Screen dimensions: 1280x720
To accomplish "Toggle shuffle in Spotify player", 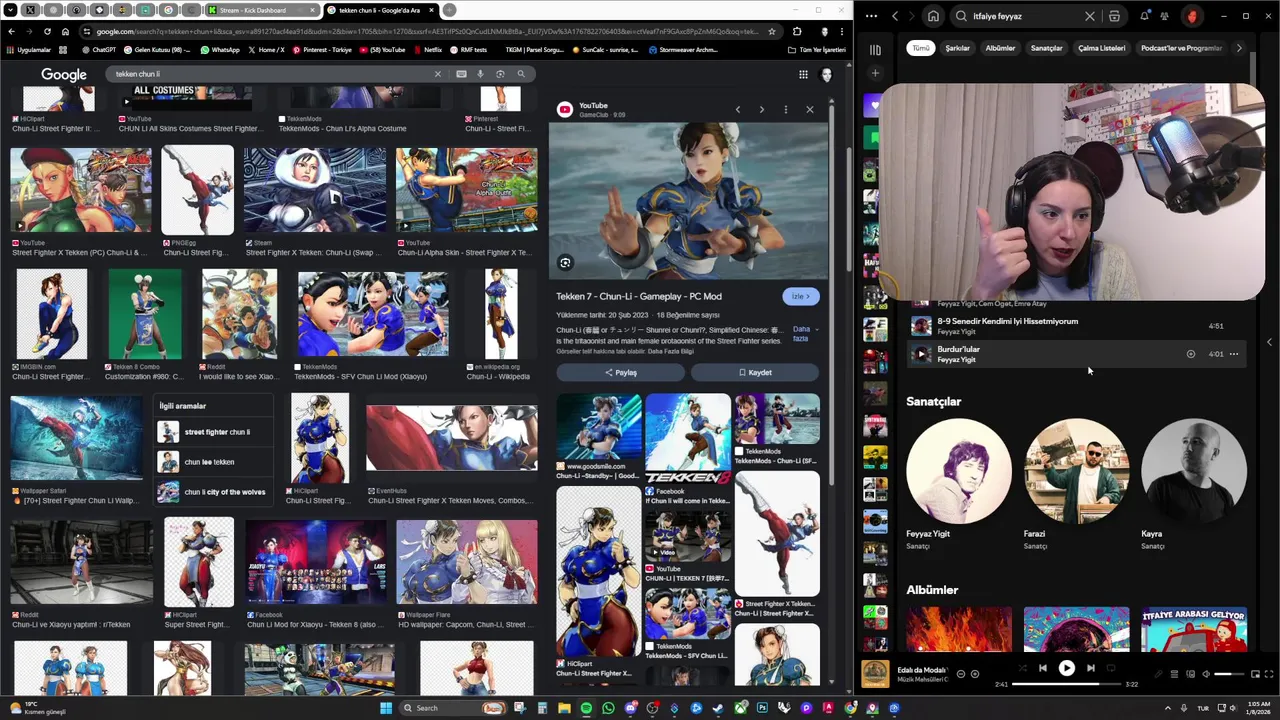I will click(1021, 668).
